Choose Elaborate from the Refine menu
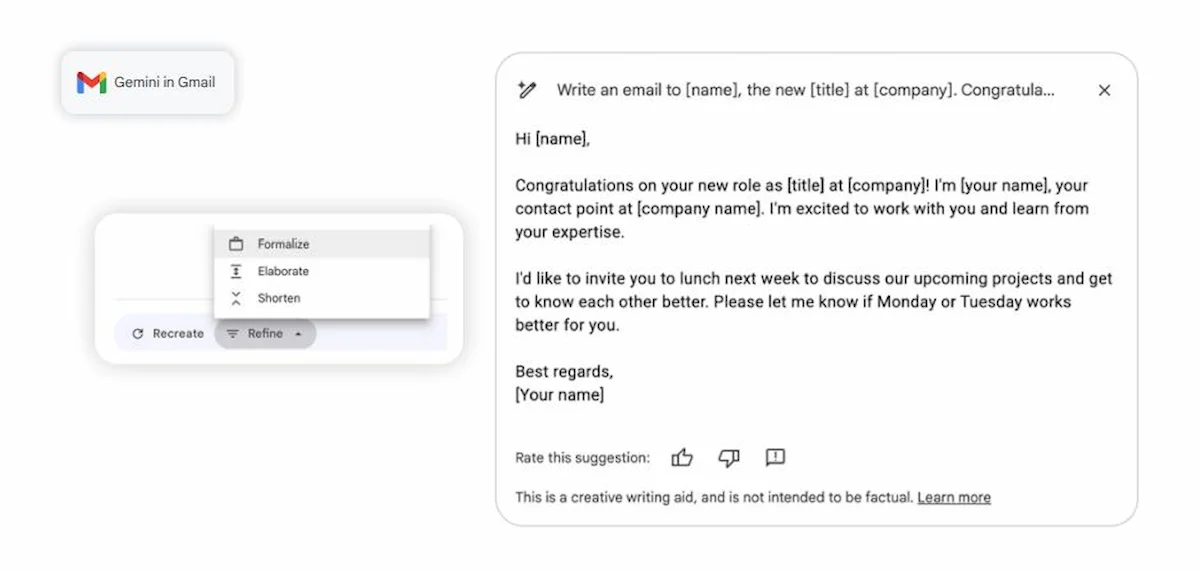1200x571 pixels. click(283, 271)
